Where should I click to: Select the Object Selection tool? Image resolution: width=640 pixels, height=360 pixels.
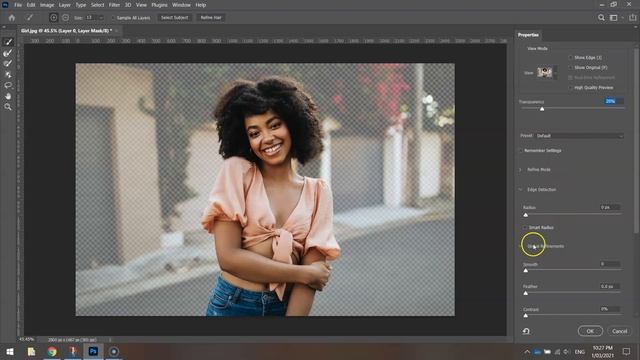tap(8, 75)
